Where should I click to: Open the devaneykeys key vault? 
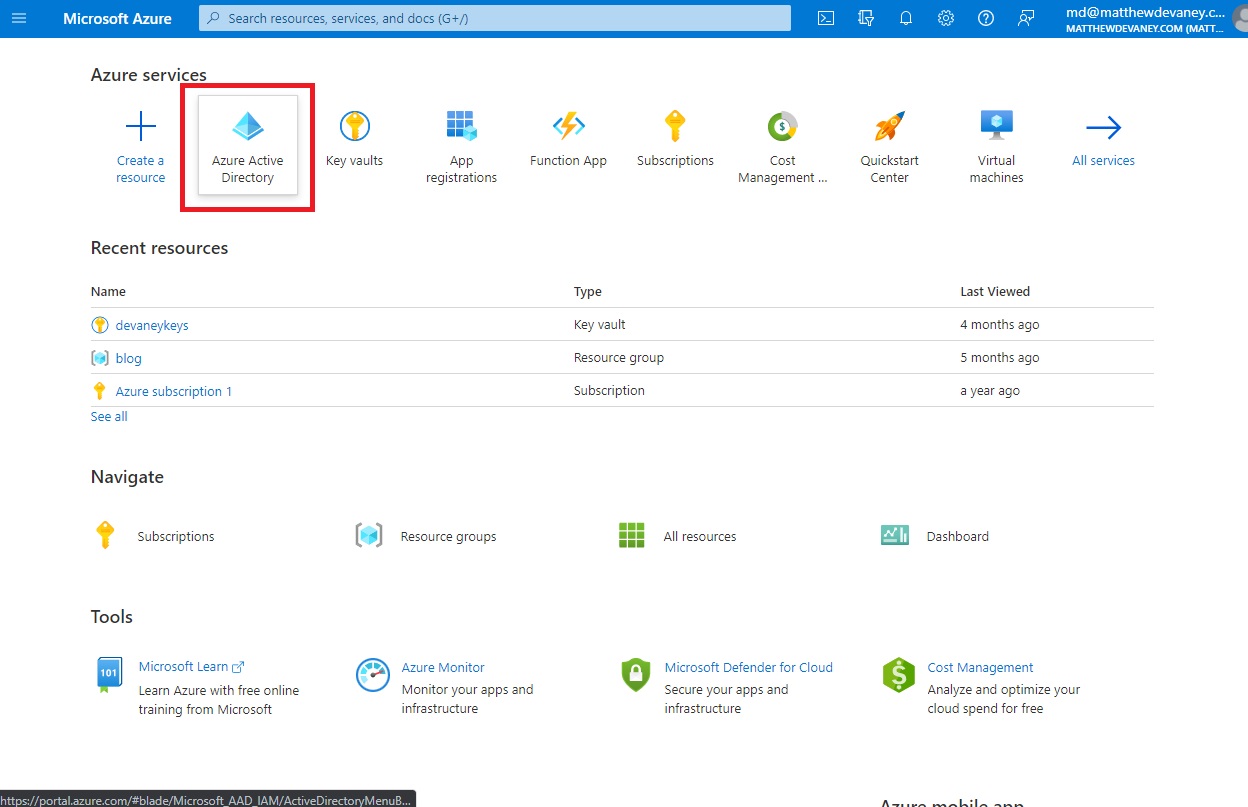pos(150,324)
